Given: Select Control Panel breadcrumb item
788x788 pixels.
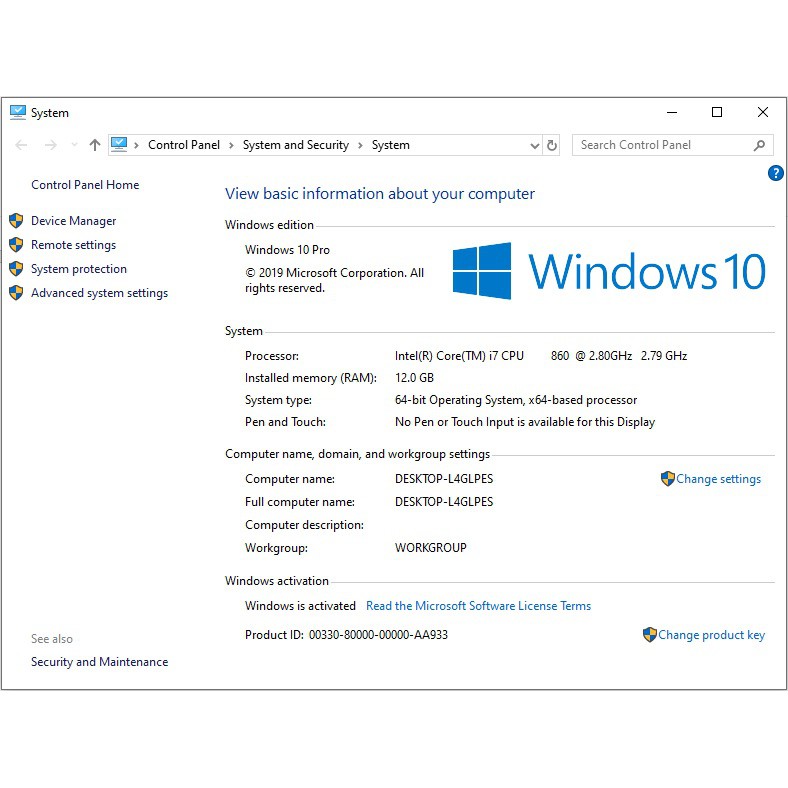Looking at the screenshot, I should 183,145.
